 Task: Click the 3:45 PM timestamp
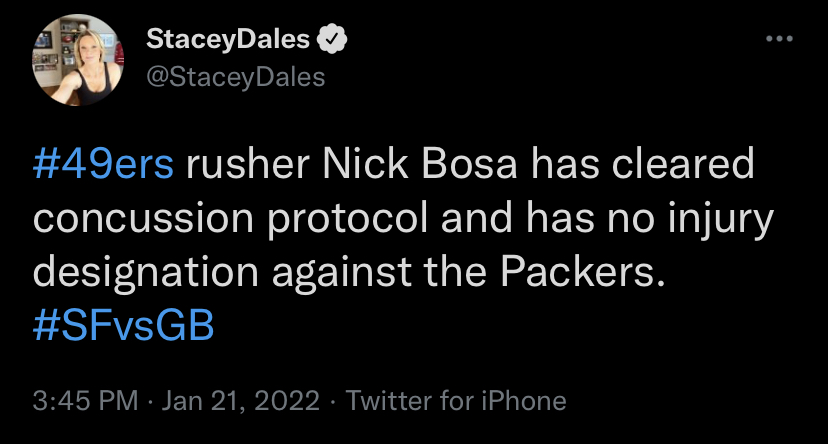pos(85,402)
